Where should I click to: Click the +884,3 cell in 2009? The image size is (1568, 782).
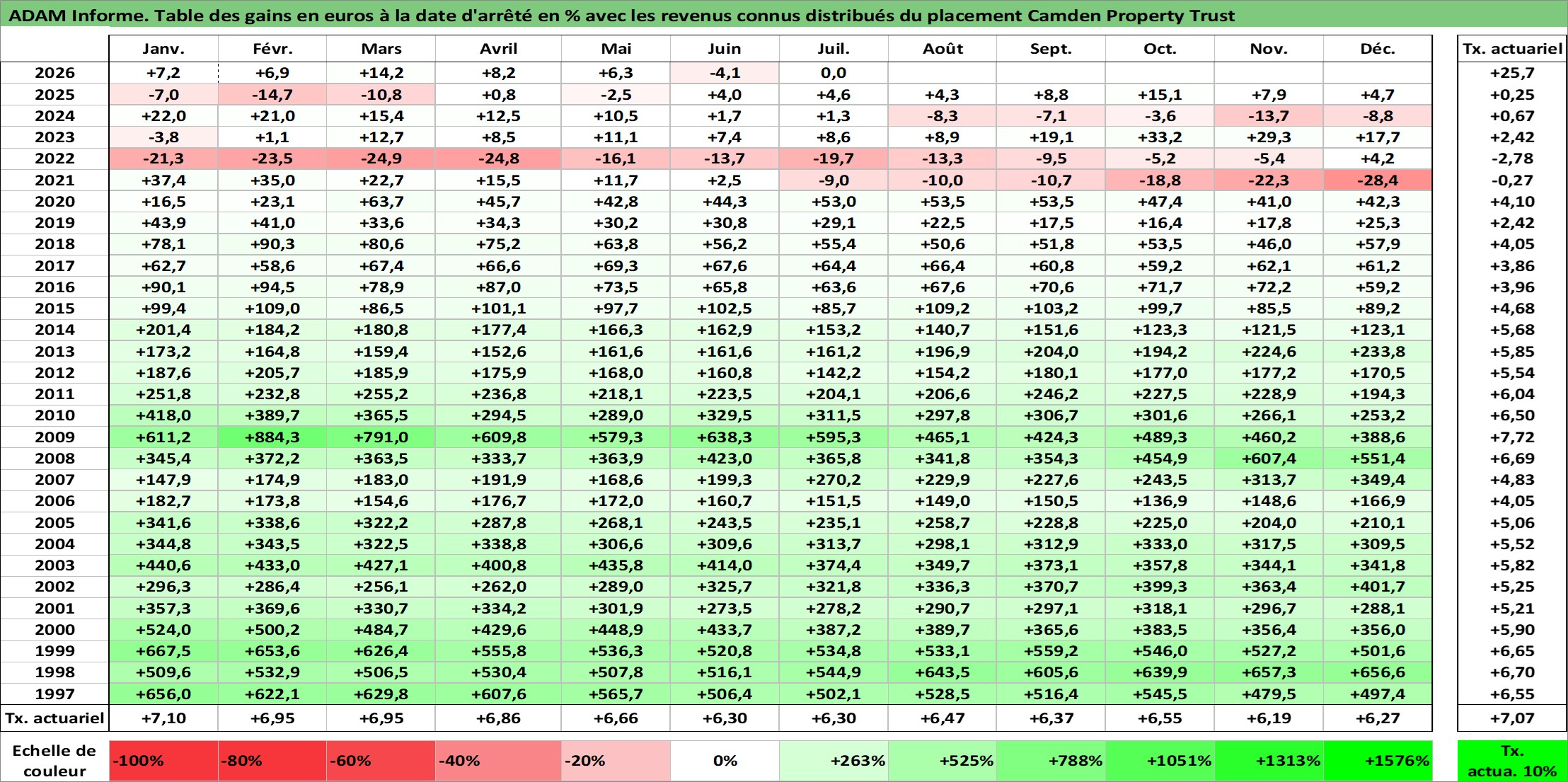click(x=272, y=437)
